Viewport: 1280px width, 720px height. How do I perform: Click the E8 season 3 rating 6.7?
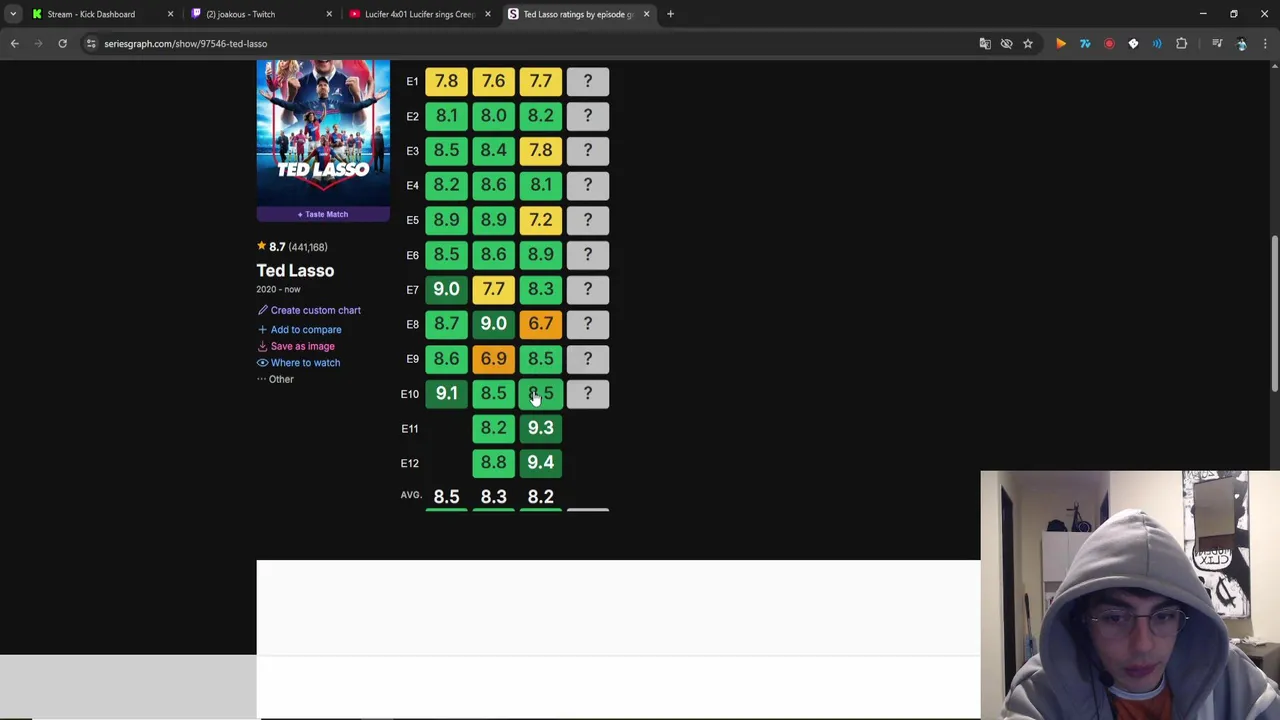[540, 323]
